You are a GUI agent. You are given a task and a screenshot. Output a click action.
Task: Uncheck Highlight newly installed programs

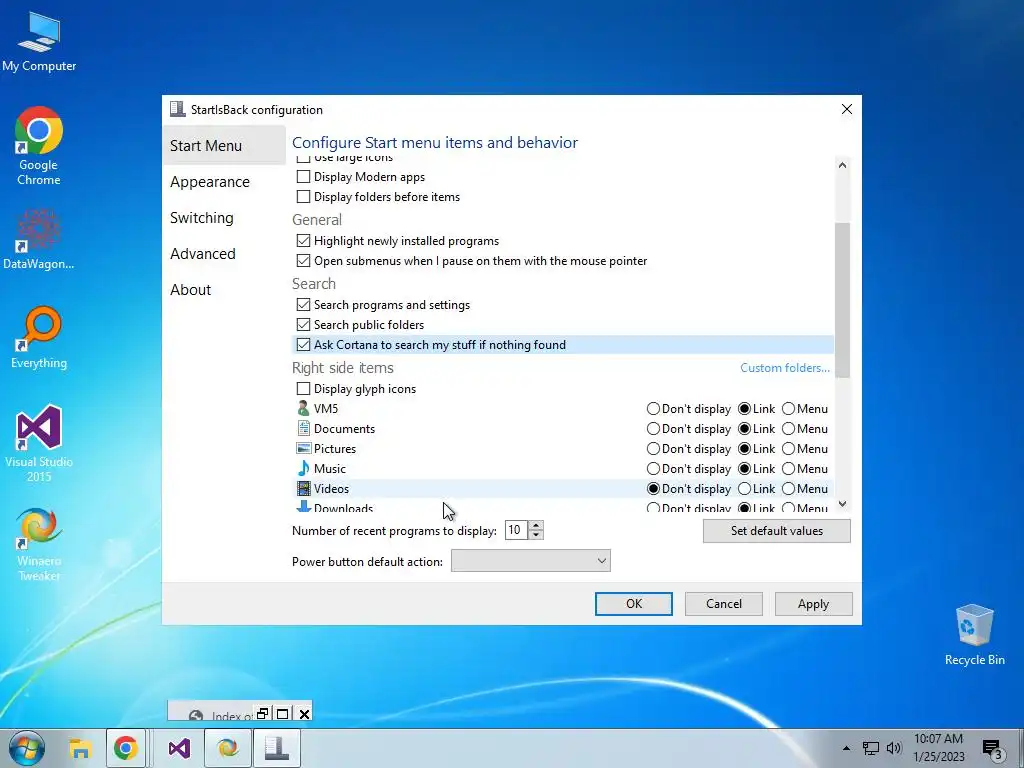pyautogui.click(x=303, y=241)
